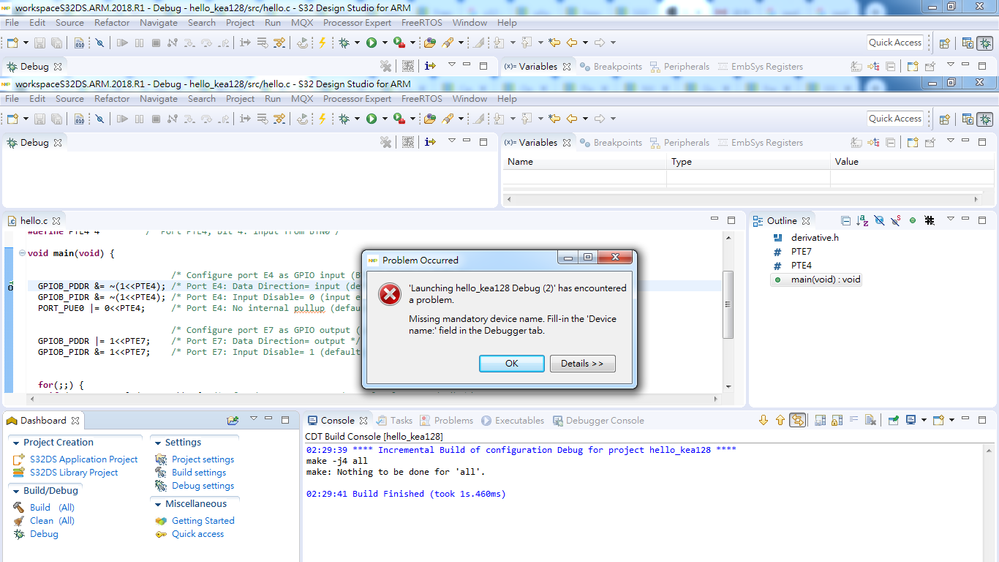Collapse the Settings section in the Dashboard

click(157, 443)
